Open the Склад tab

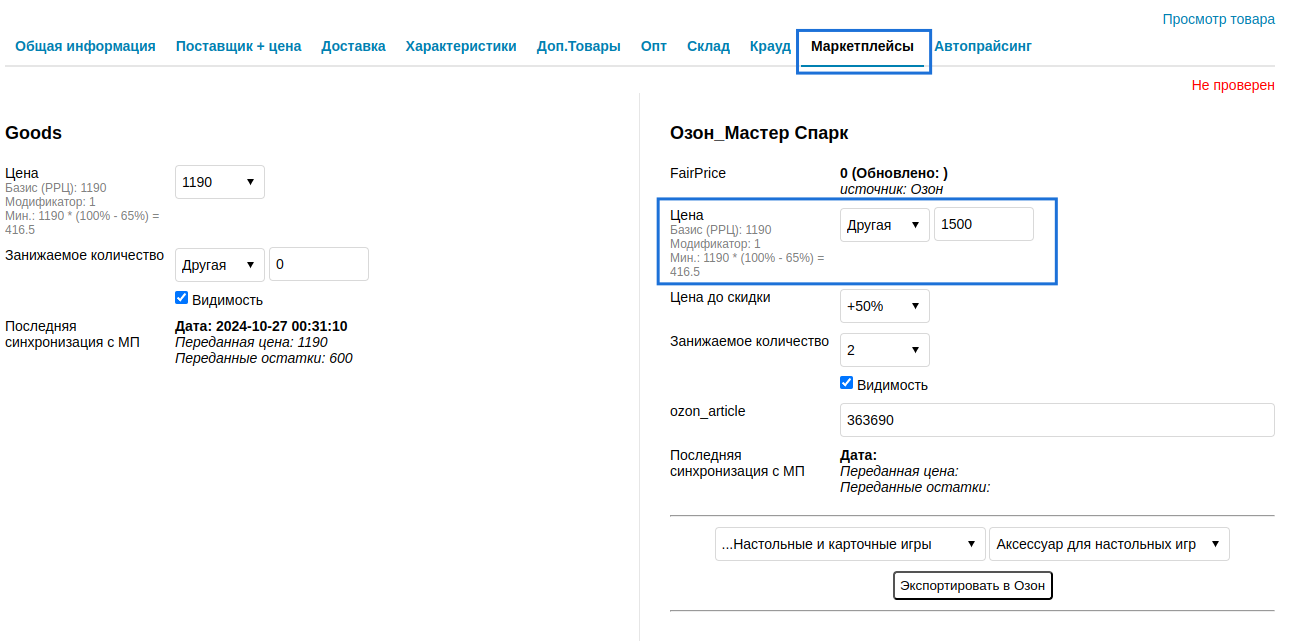point(708,46)
